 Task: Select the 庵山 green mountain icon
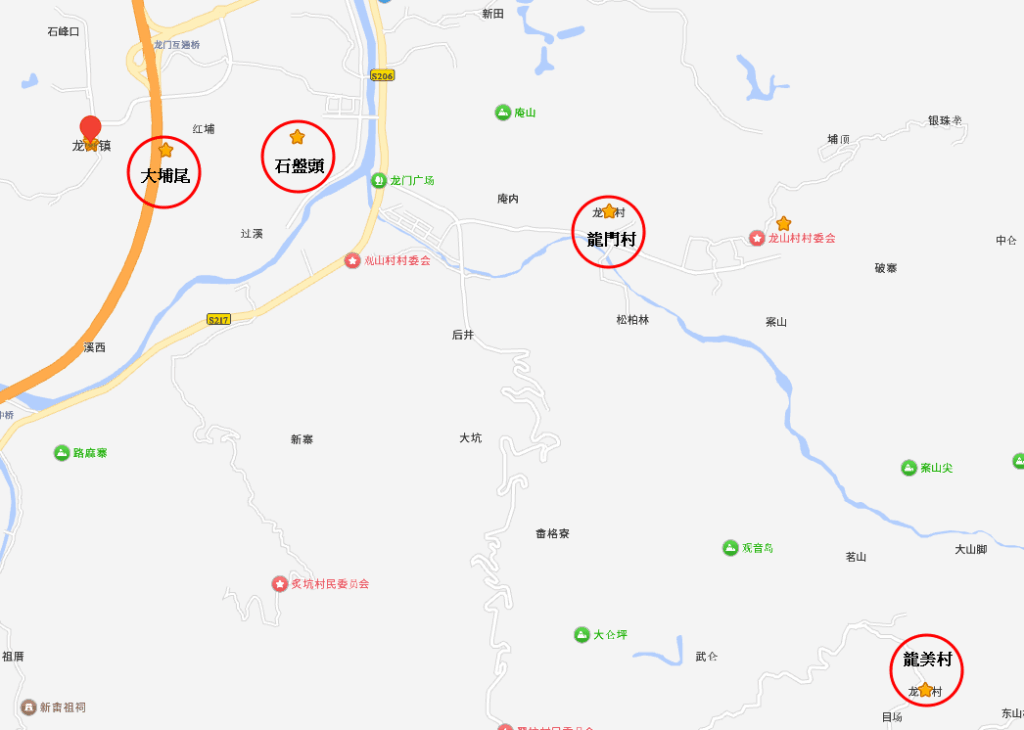pyautogui.click(x=502, y=112)
